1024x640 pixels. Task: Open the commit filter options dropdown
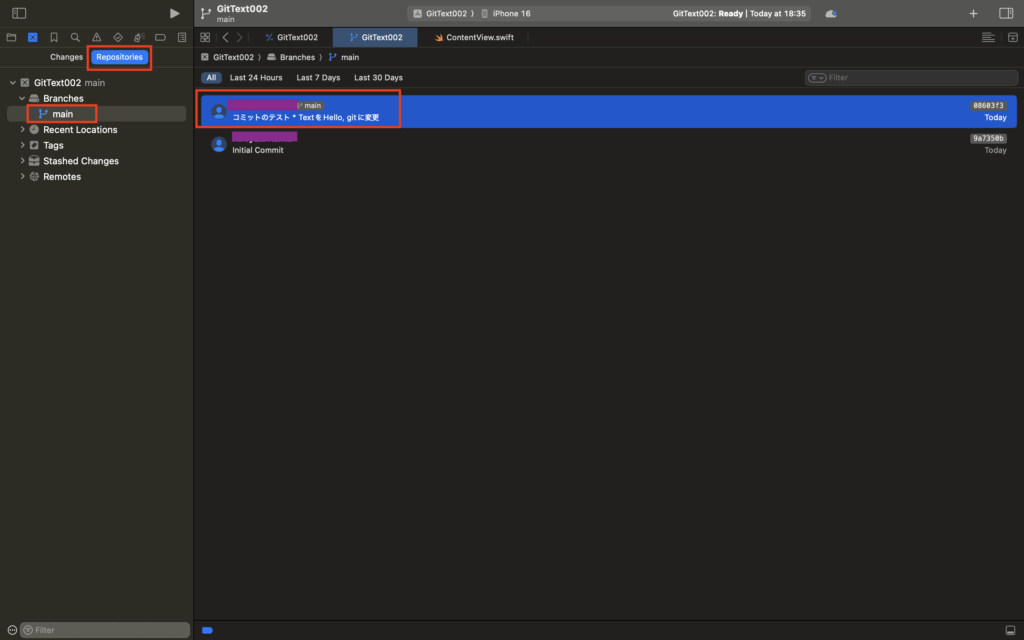pyautogui.click(x=817, y=78)
